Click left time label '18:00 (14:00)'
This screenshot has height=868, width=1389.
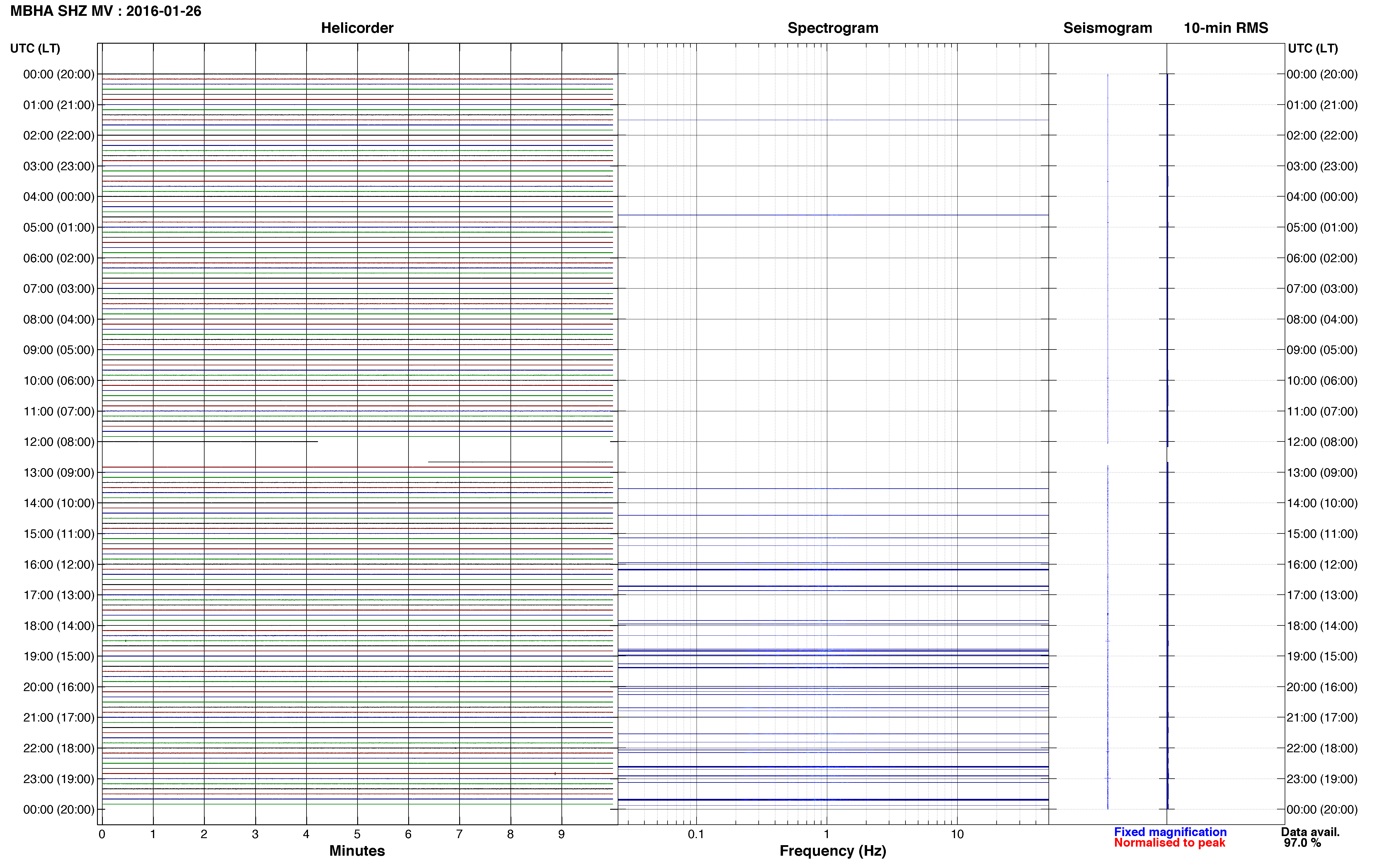click(59, 626)
